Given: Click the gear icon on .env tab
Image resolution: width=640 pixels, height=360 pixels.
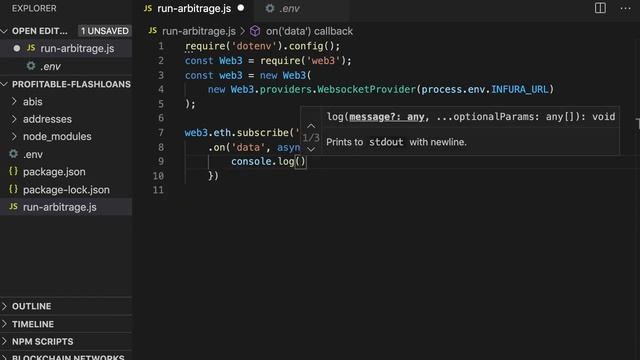Looking at the screenshot, I should (270, 8).
